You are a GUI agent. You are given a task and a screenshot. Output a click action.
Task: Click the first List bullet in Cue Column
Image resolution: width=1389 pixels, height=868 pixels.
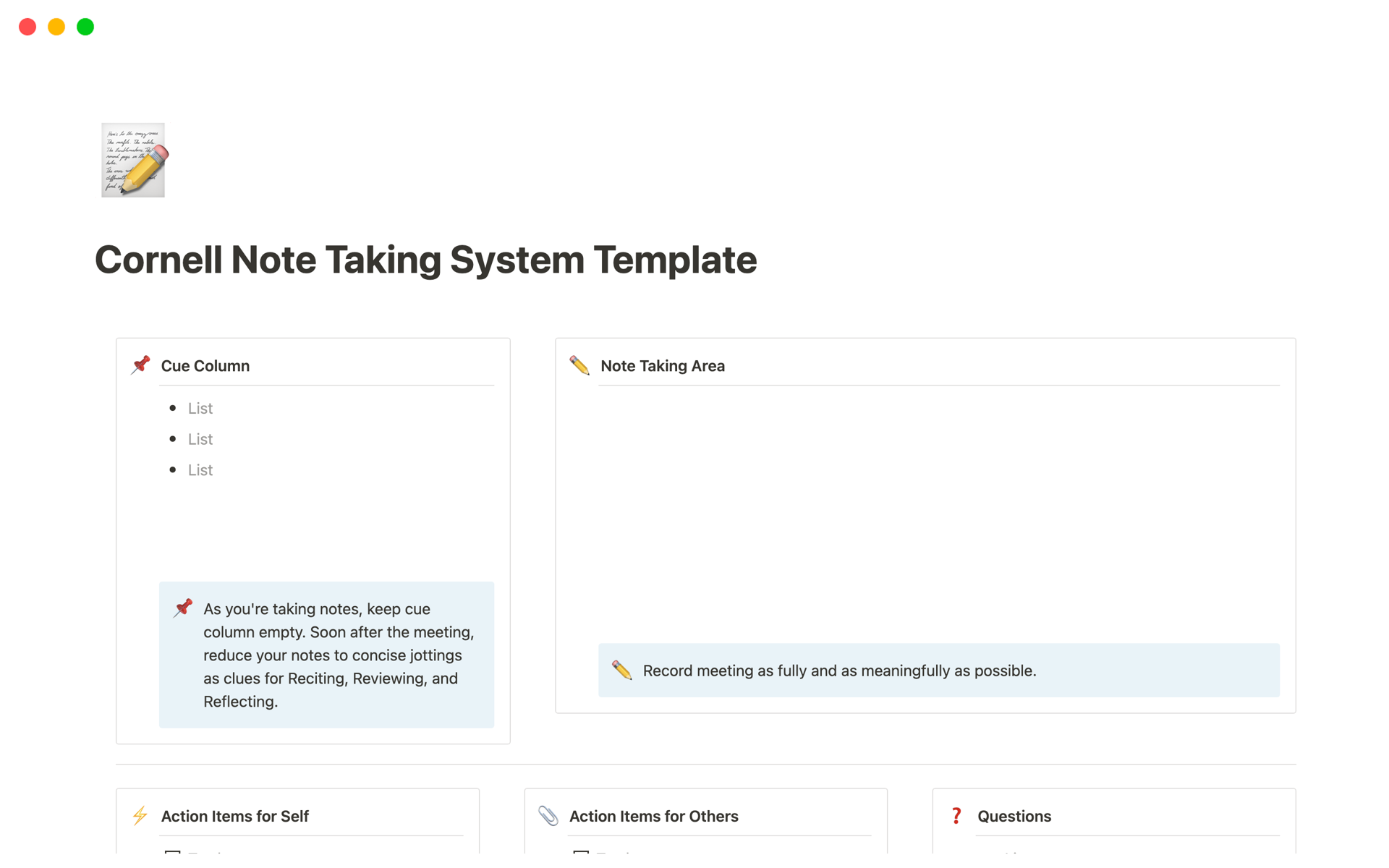point(200,409)
